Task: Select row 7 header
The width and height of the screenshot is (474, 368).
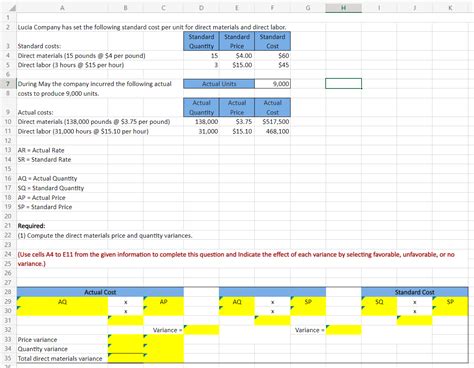Action: tap(8, 84)
